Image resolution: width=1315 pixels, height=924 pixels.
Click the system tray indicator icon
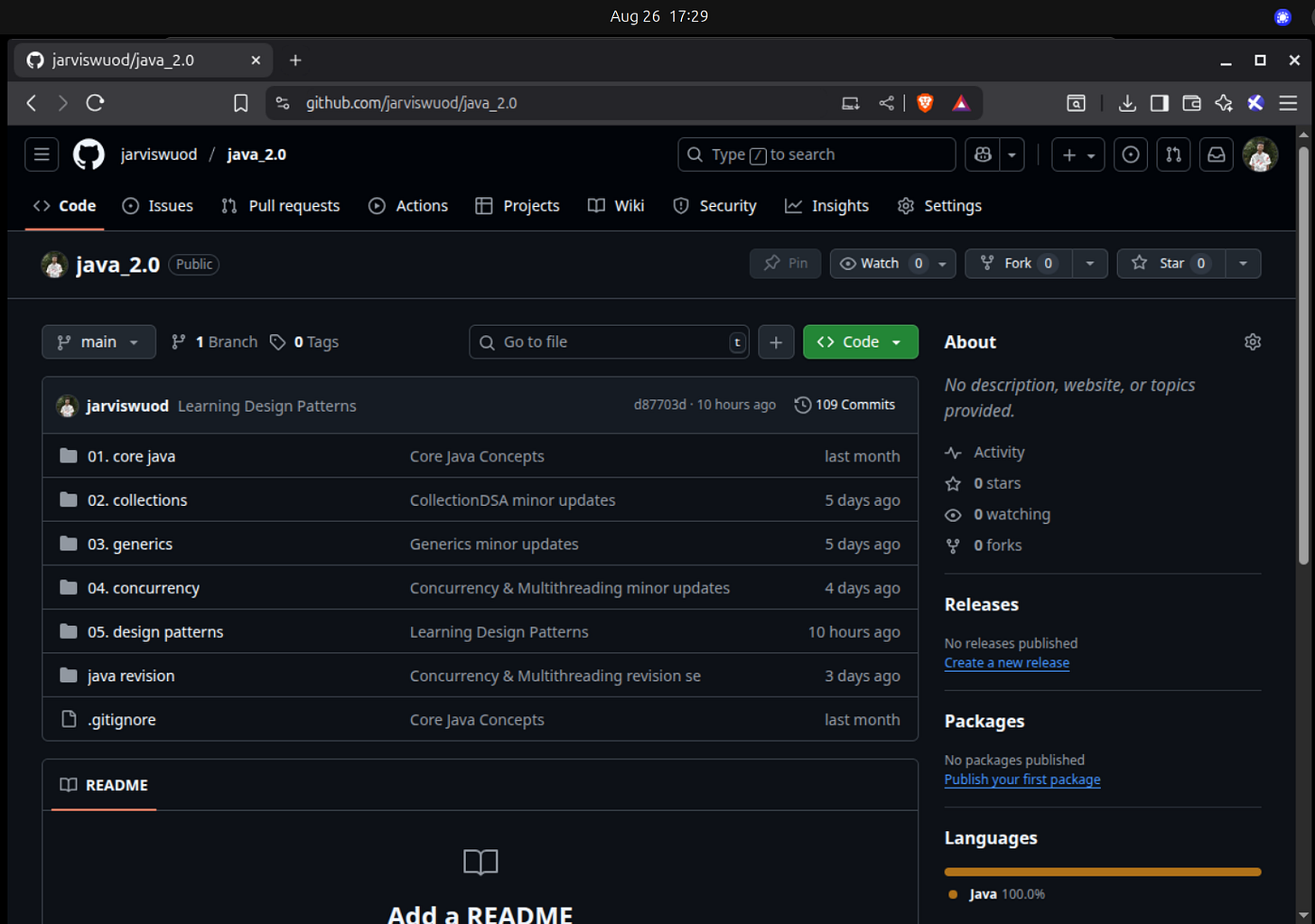click(x=1282, y=17)
